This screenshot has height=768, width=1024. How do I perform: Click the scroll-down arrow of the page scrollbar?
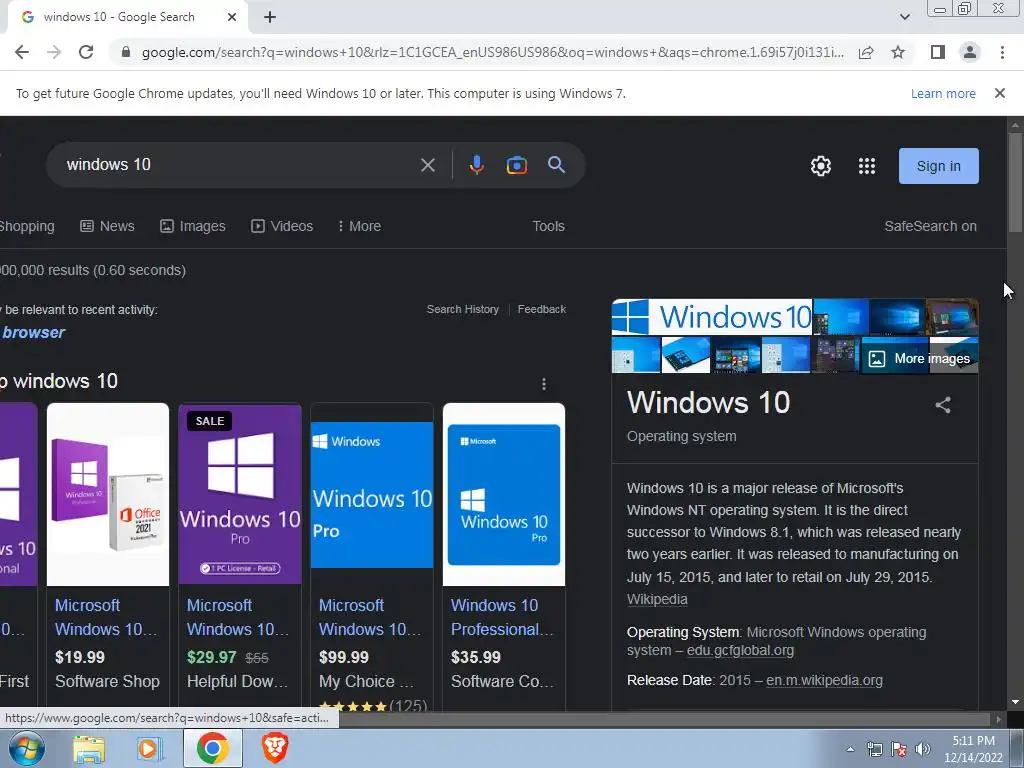pyautogui.click(x=1016, y=702)
